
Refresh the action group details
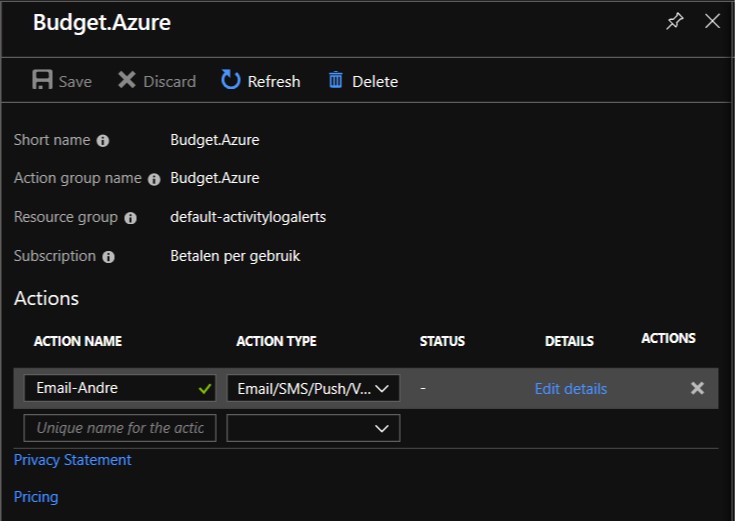point(261,81)
